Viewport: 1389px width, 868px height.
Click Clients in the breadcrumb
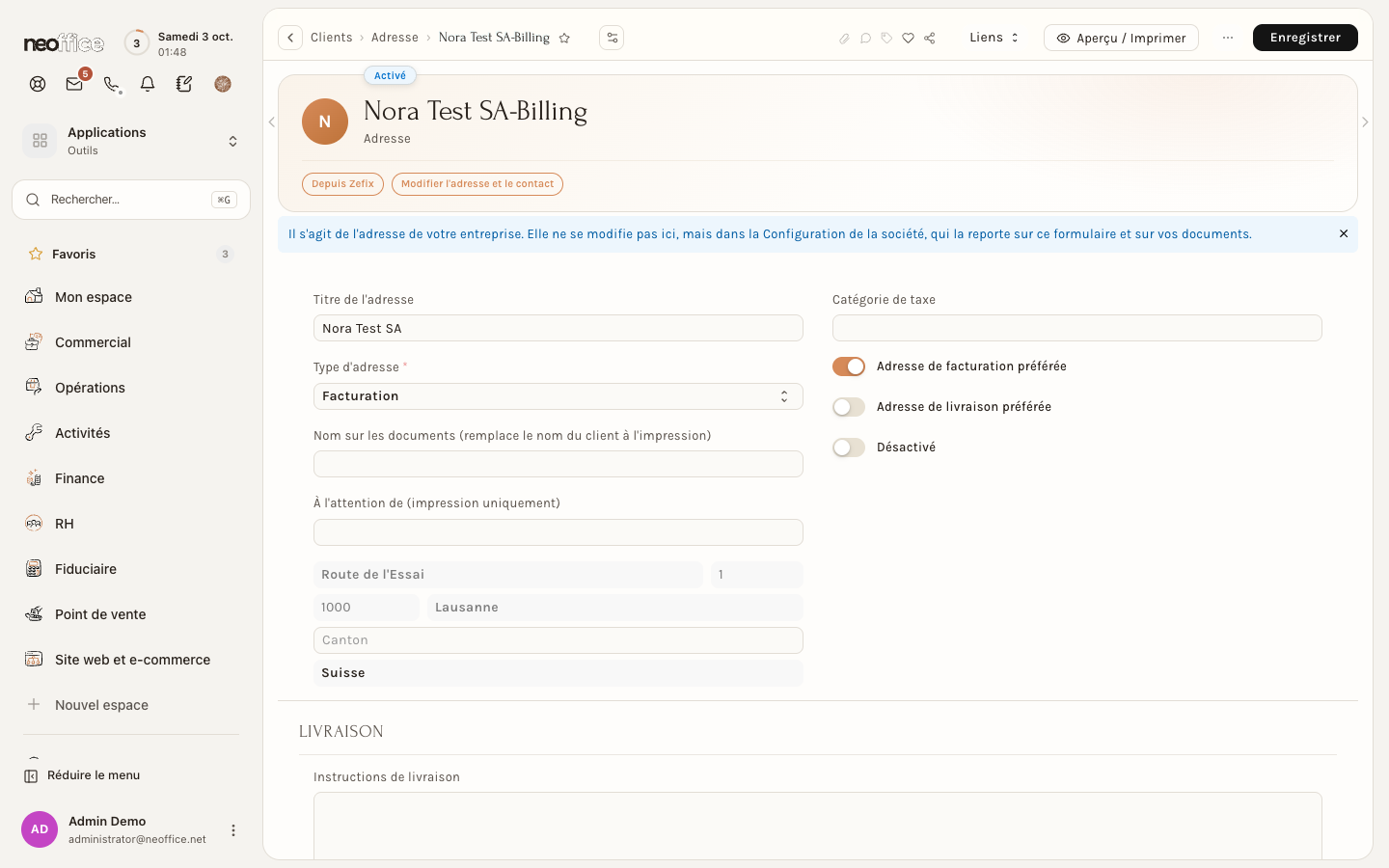point(332,38)
